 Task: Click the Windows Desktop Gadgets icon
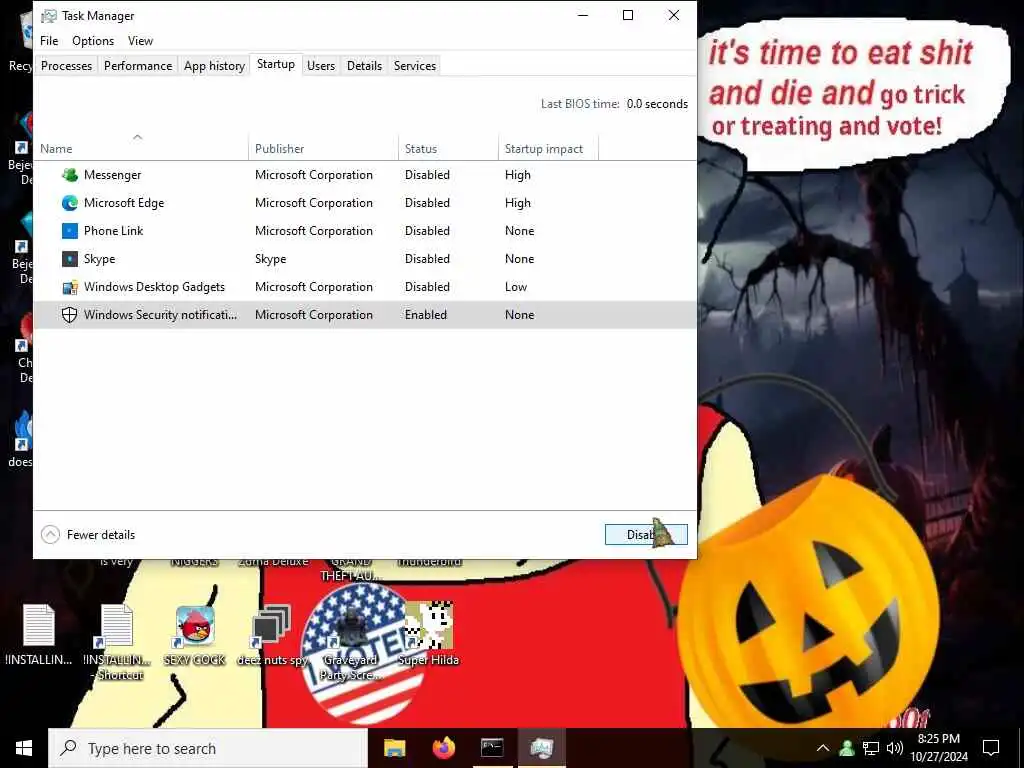pyautogui.click(x=69, y=287)
